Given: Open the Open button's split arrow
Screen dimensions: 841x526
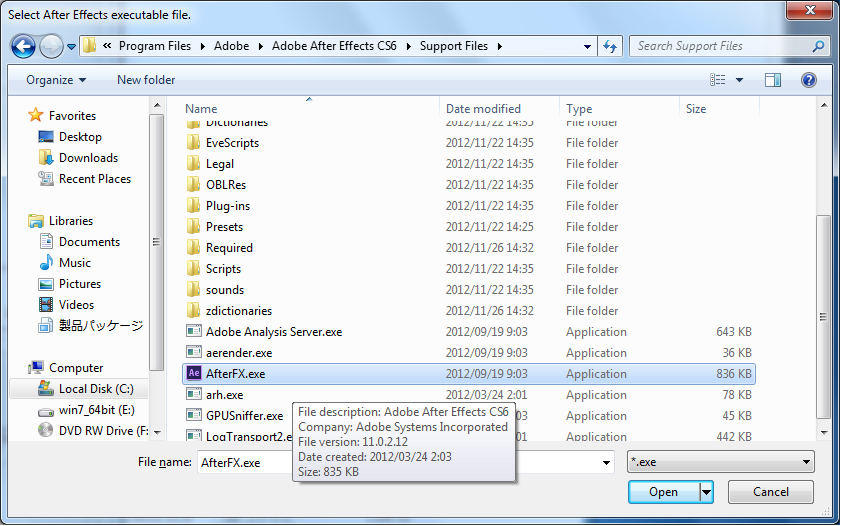Looking at the screenshot, I should pos(707,492).
